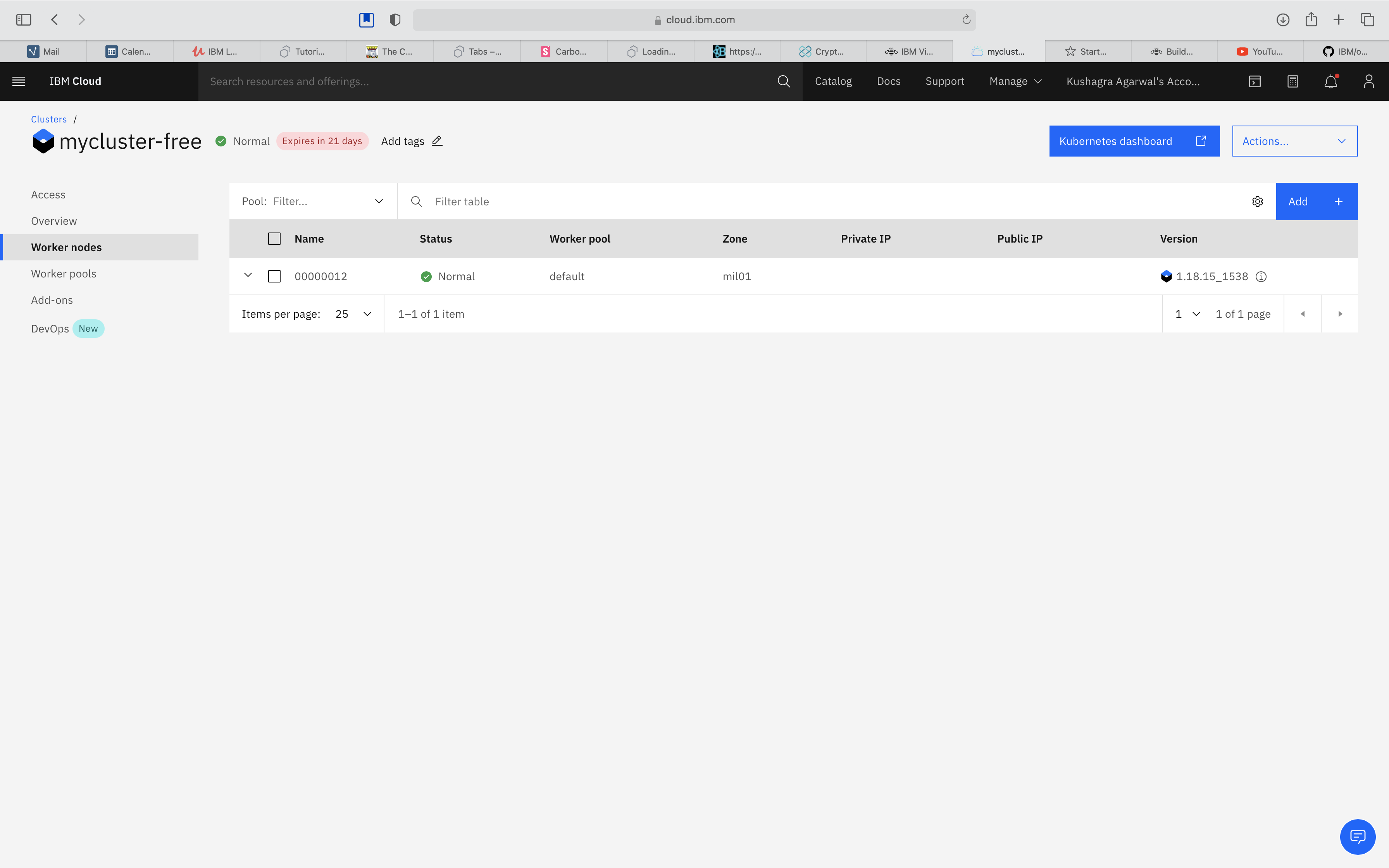Change items per page dropdown
This screenshot has height=868, width=1389.
(x=353, y=314)
